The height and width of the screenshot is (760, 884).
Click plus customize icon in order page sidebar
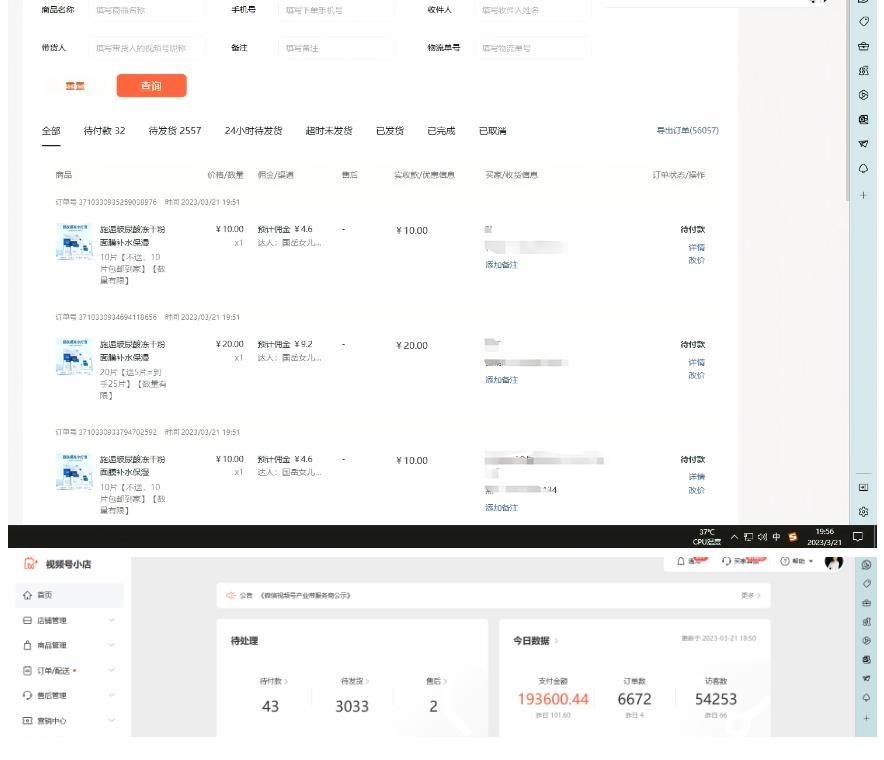click(x=863, y=195)
